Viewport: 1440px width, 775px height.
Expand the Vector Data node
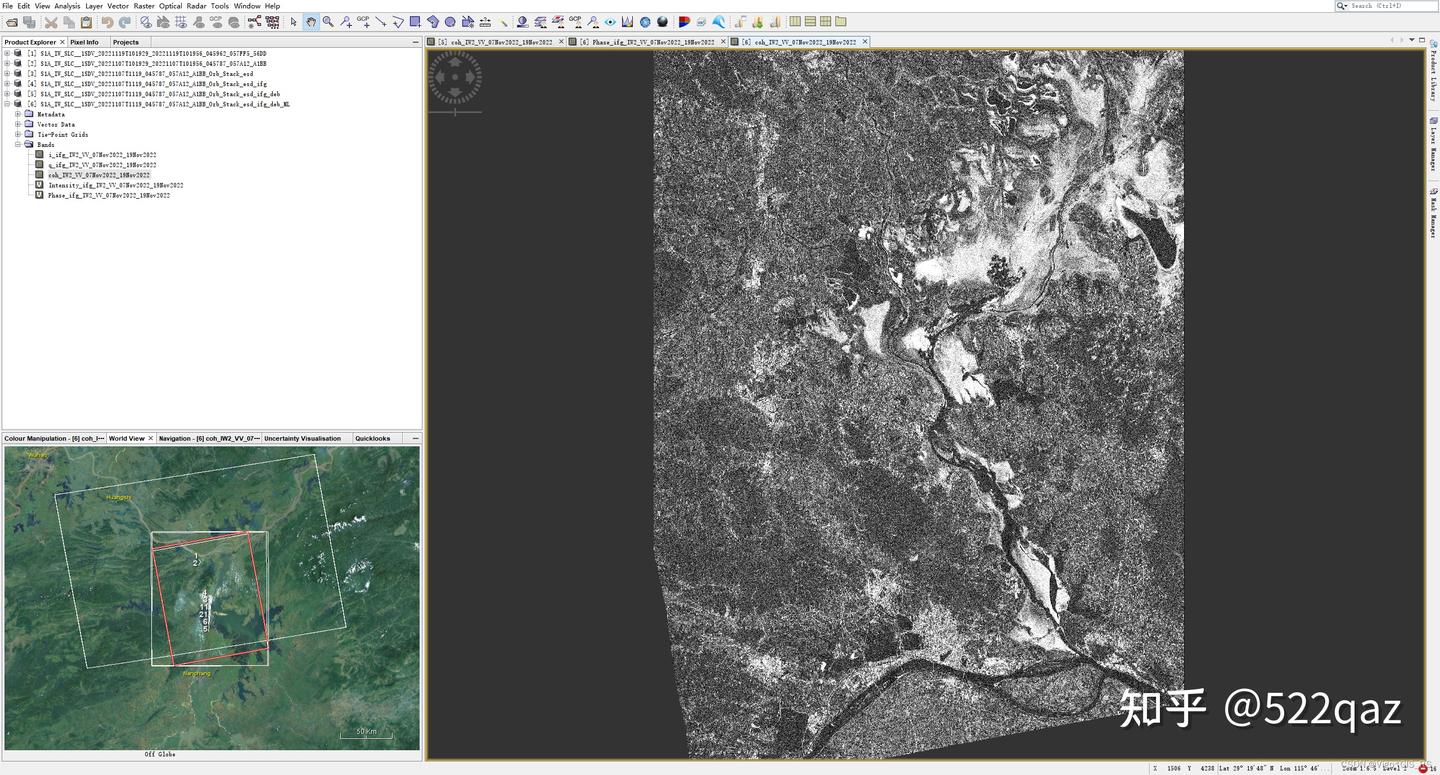(18, 124)
